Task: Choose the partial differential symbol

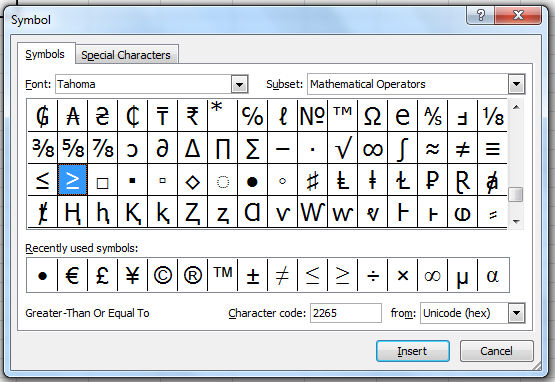Action: [x=162, y=148]
